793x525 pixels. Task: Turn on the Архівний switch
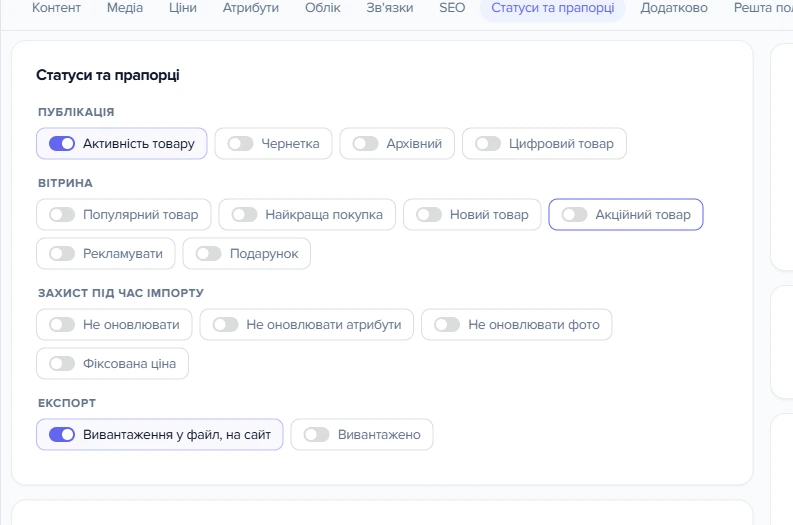click(x=365, y=144)
